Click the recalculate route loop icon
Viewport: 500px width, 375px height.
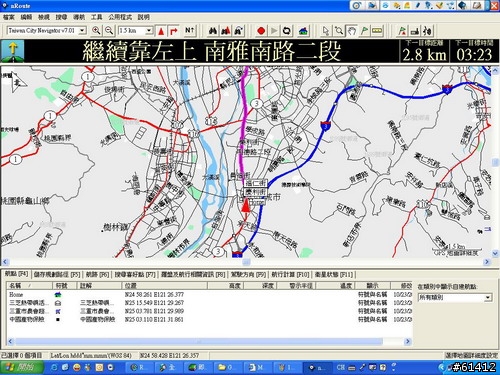286,31
